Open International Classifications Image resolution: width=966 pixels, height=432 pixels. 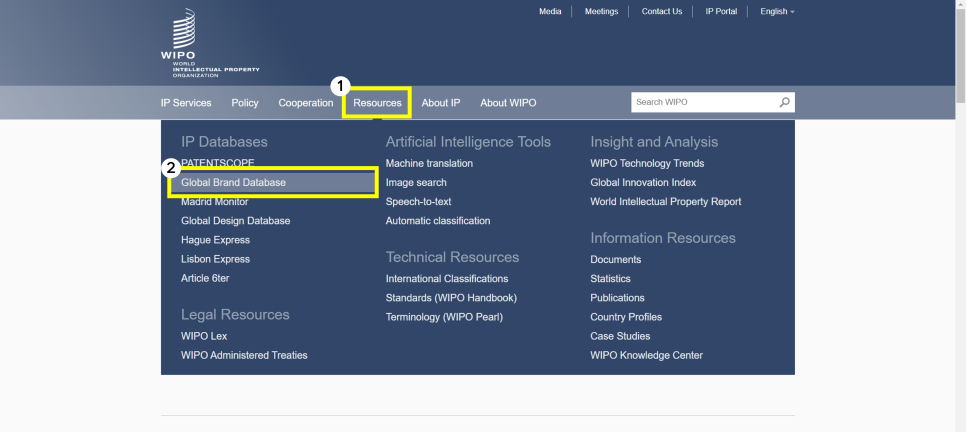[447, 279]
